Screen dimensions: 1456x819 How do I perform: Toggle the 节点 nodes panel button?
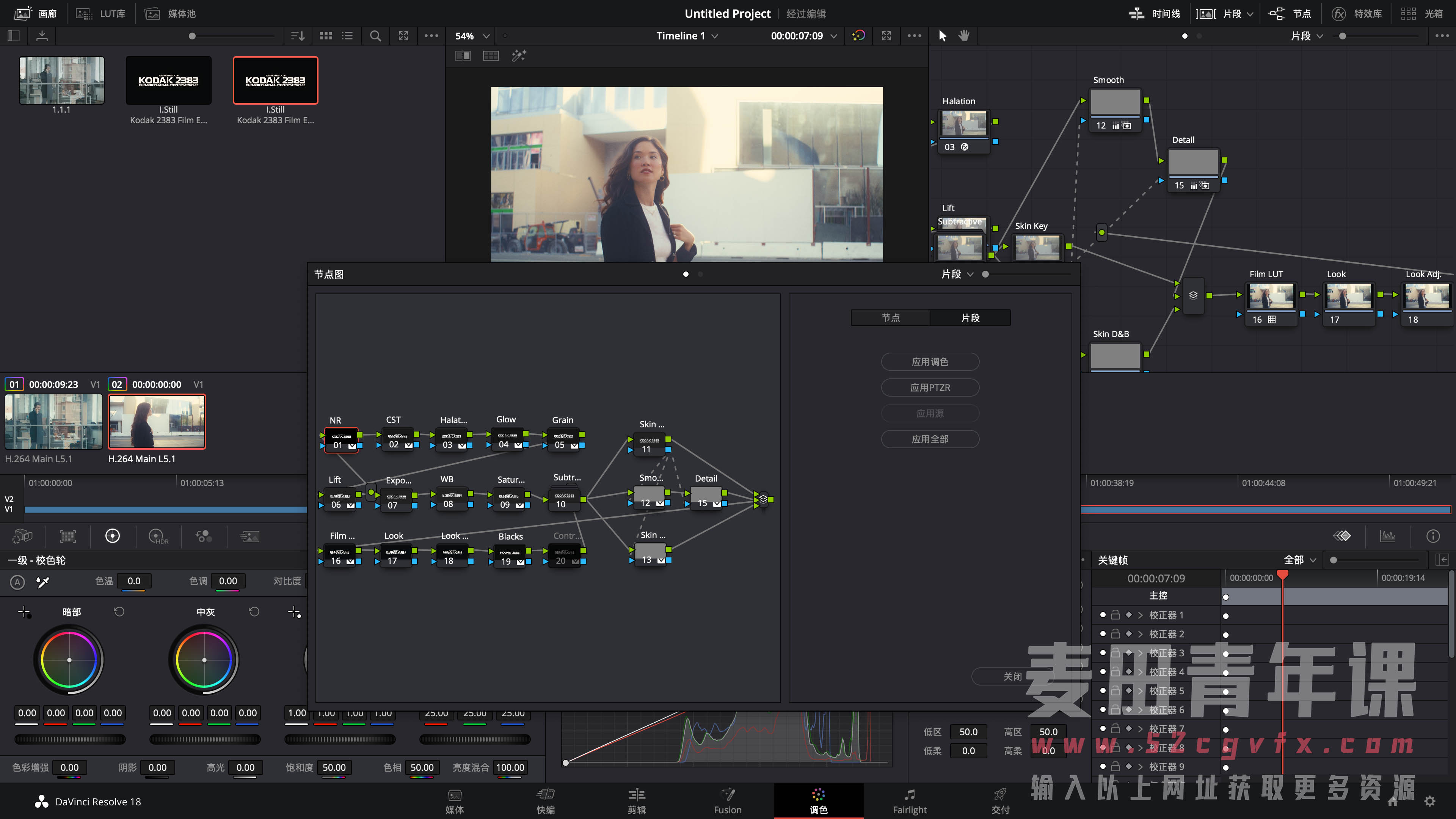(1289, 14)
